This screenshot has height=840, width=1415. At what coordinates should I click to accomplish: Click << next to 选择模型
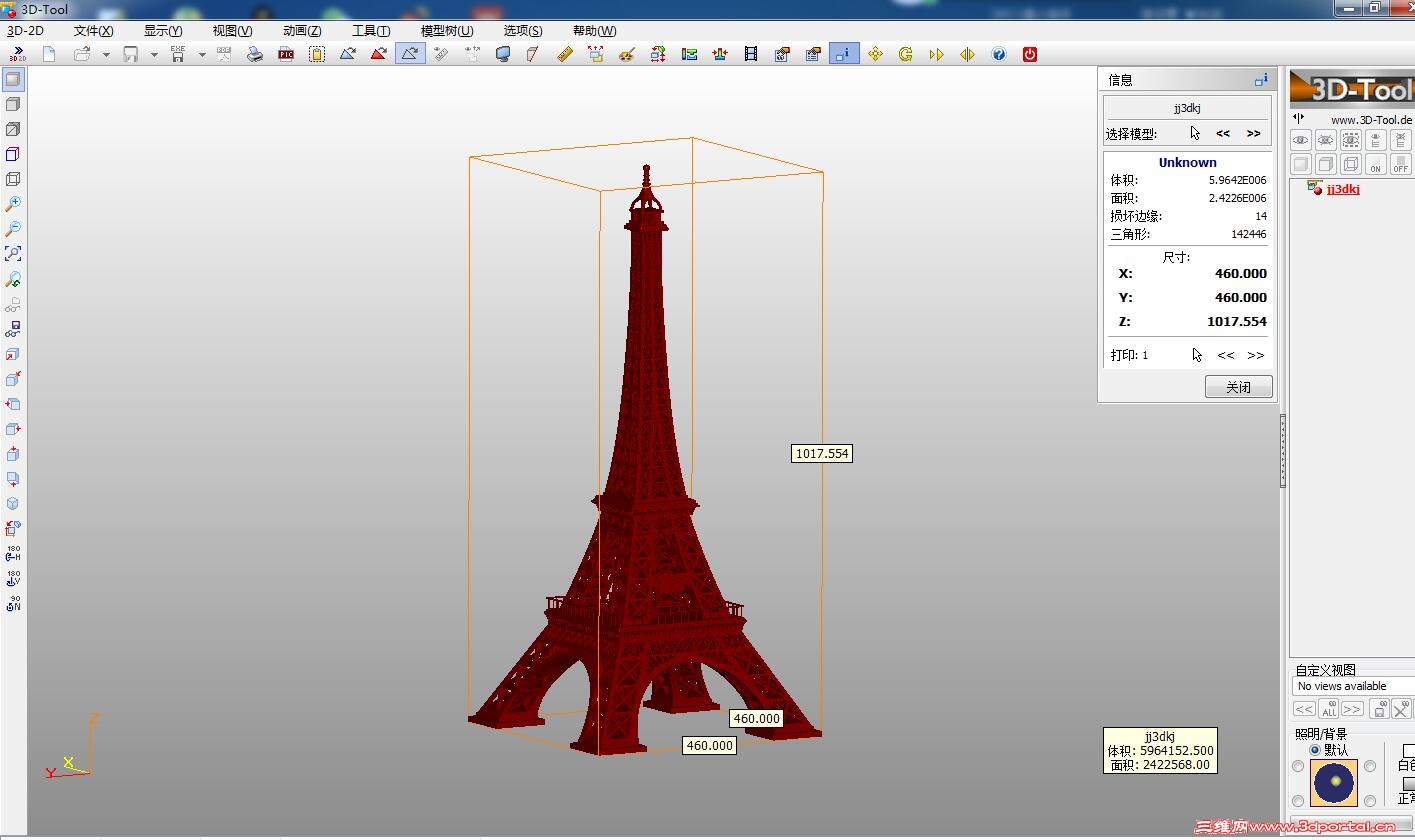[1223, 133]
